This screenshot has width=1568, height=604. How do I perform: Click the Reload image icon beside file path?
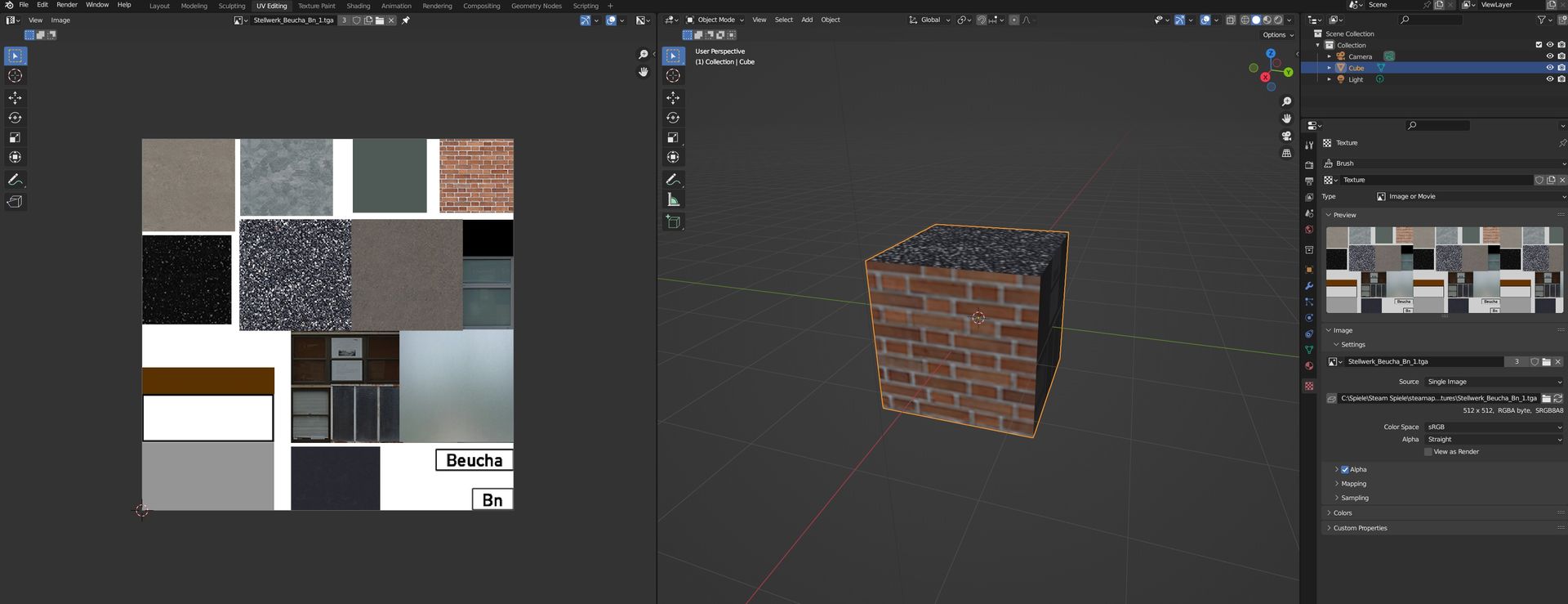click(x=1557, y=398)
